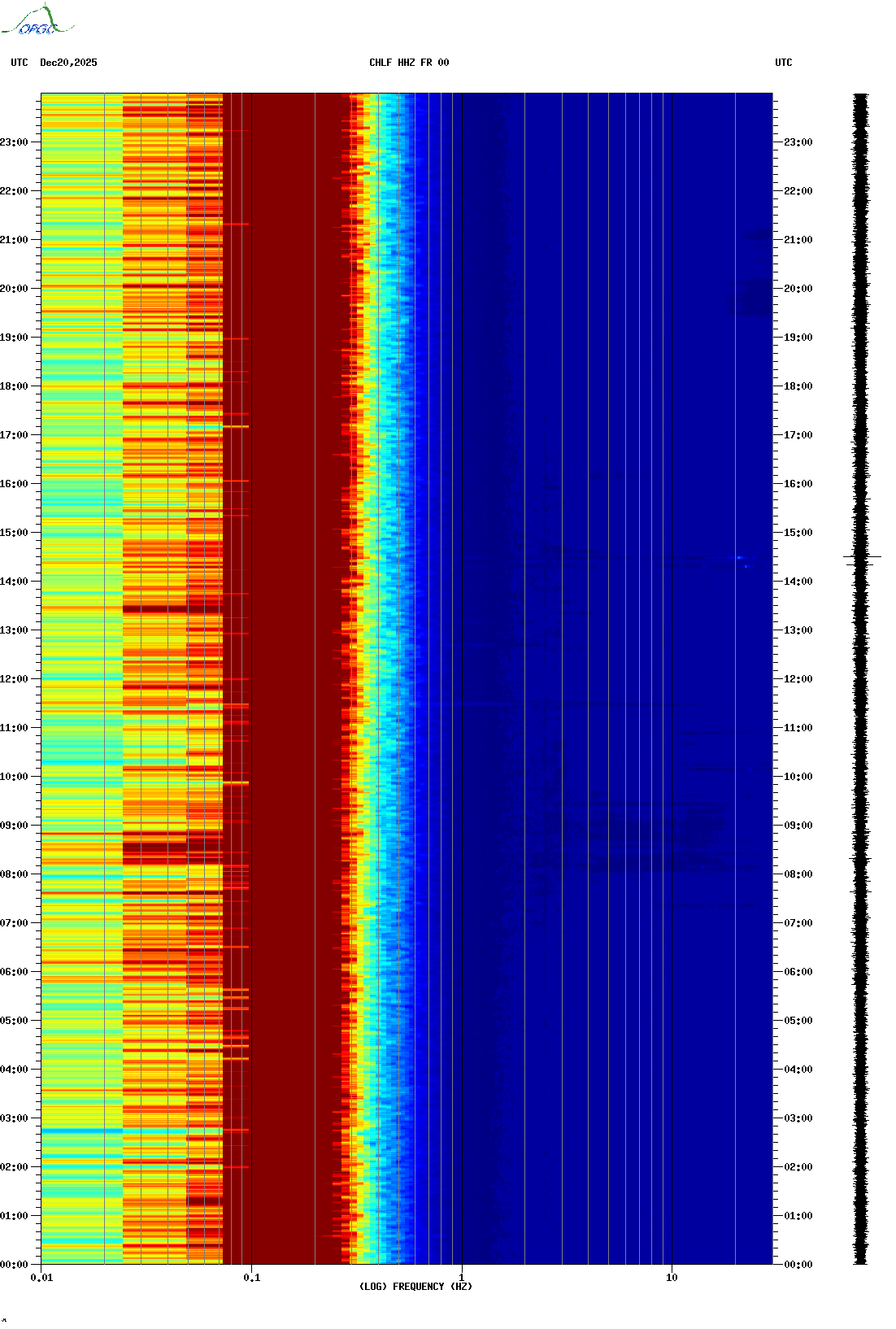Click the left axis 20:00 time label
896x1329 pixels.
pos(14,289)
